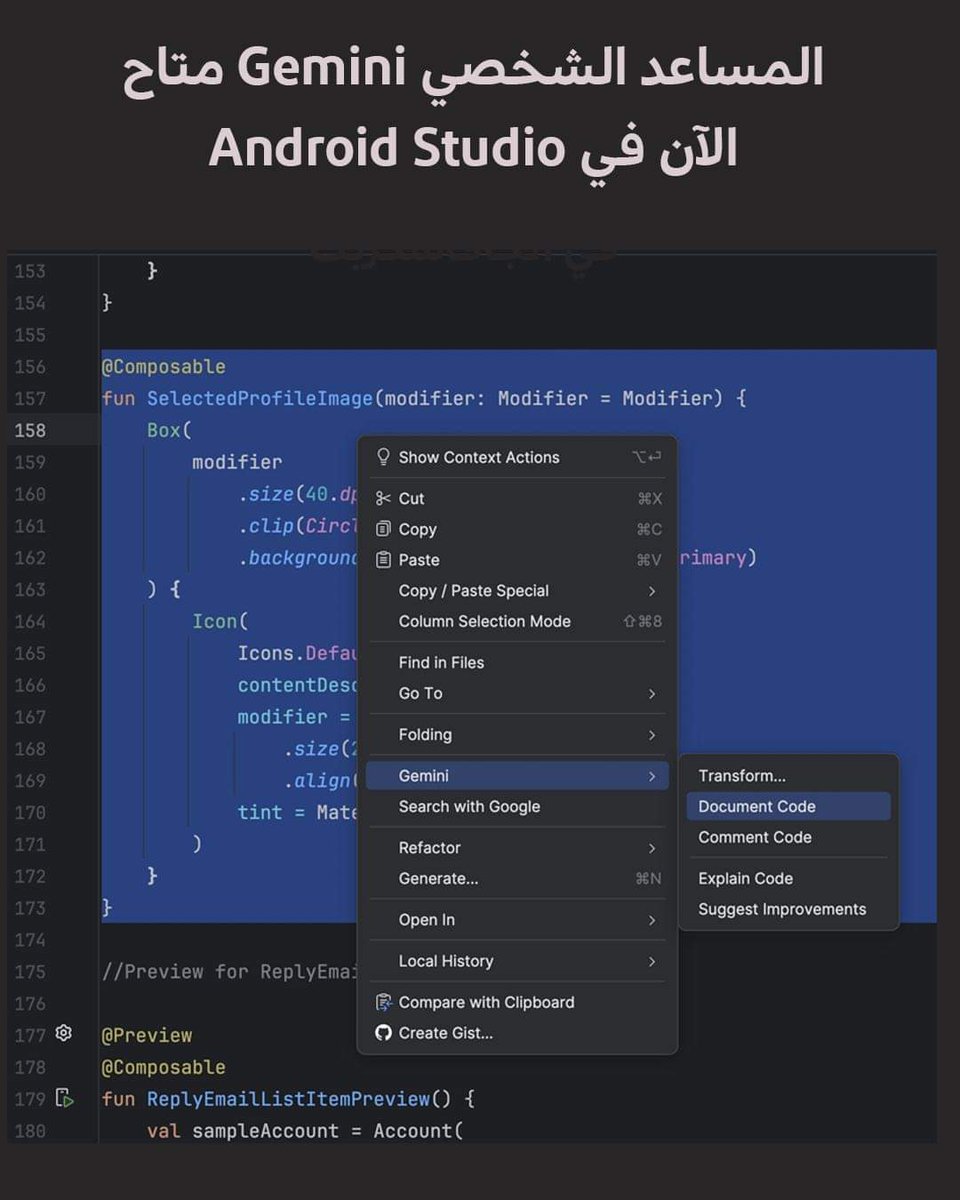
Task: Expand the Folding submenu
Action: tap(517, 734)
